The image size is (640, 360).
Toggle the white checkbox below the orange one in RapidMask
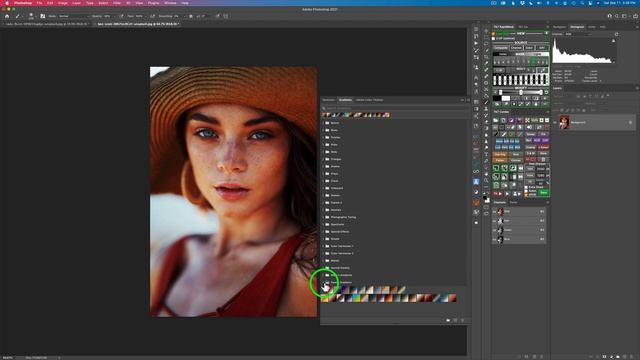click(494, 38)
